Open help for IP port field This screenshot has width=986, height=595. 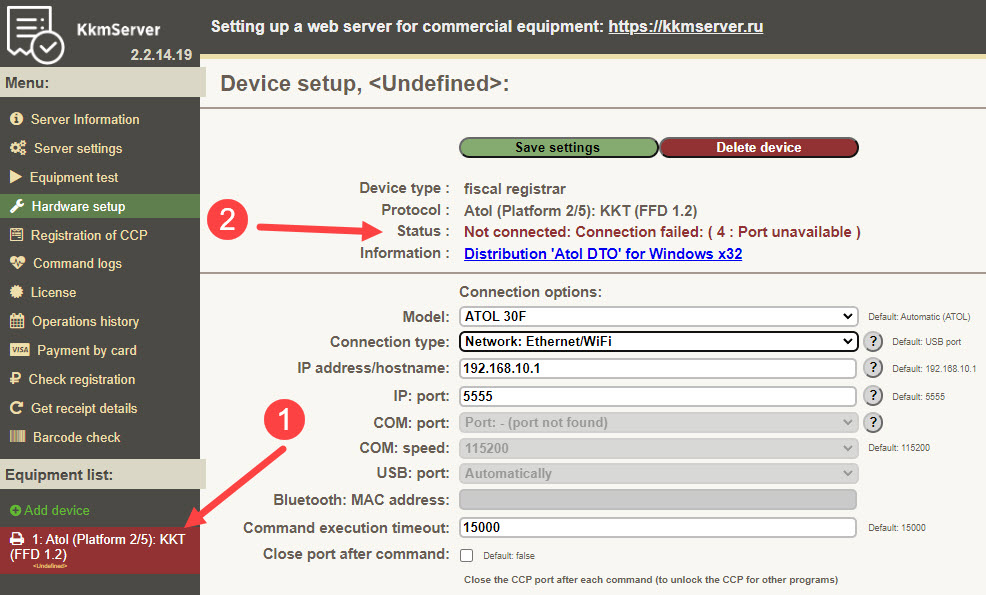[x=873, y=396]
